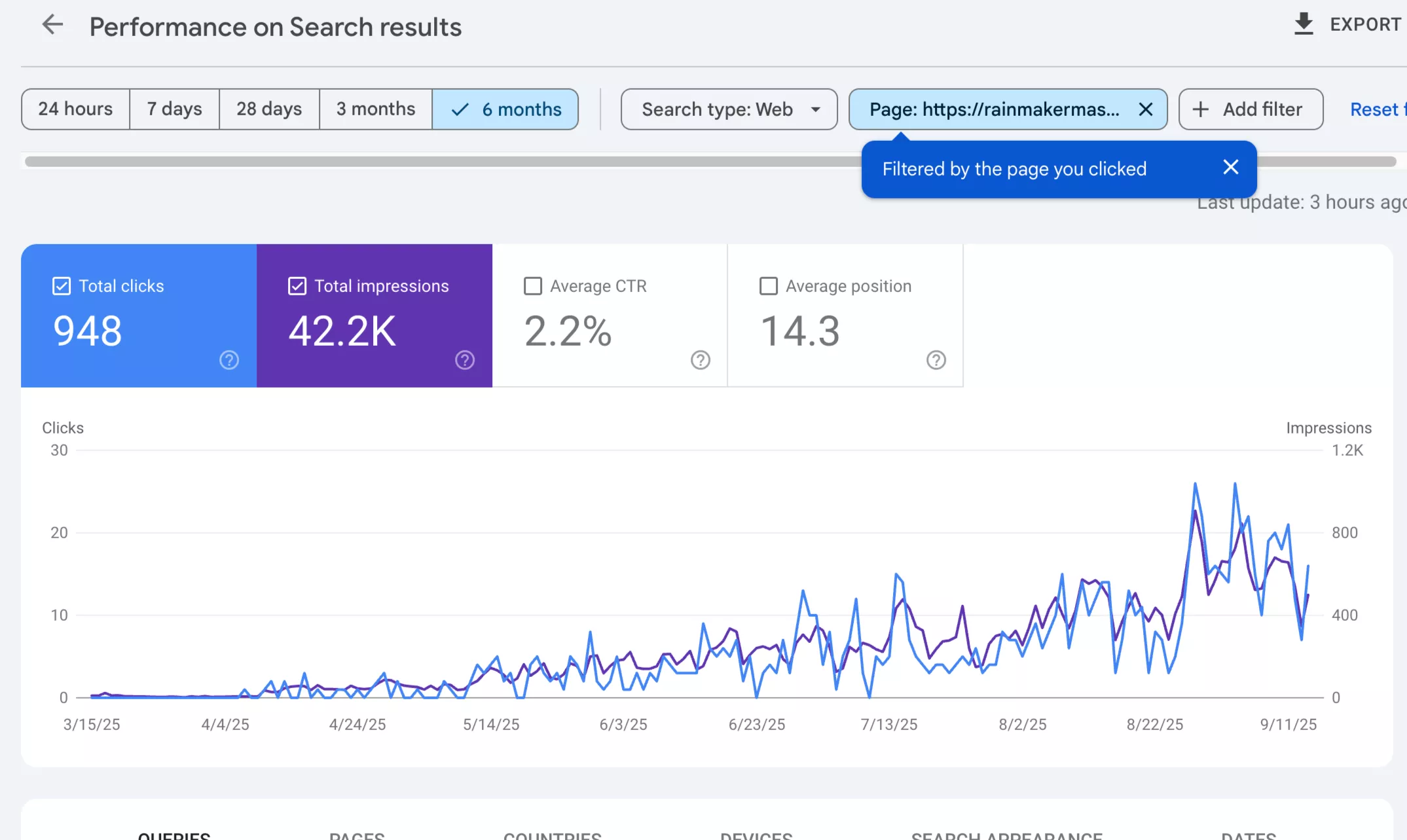Screen dimensions: 1407x840
Task: Open help for Average CTR metric
Action: coord(700,360)
